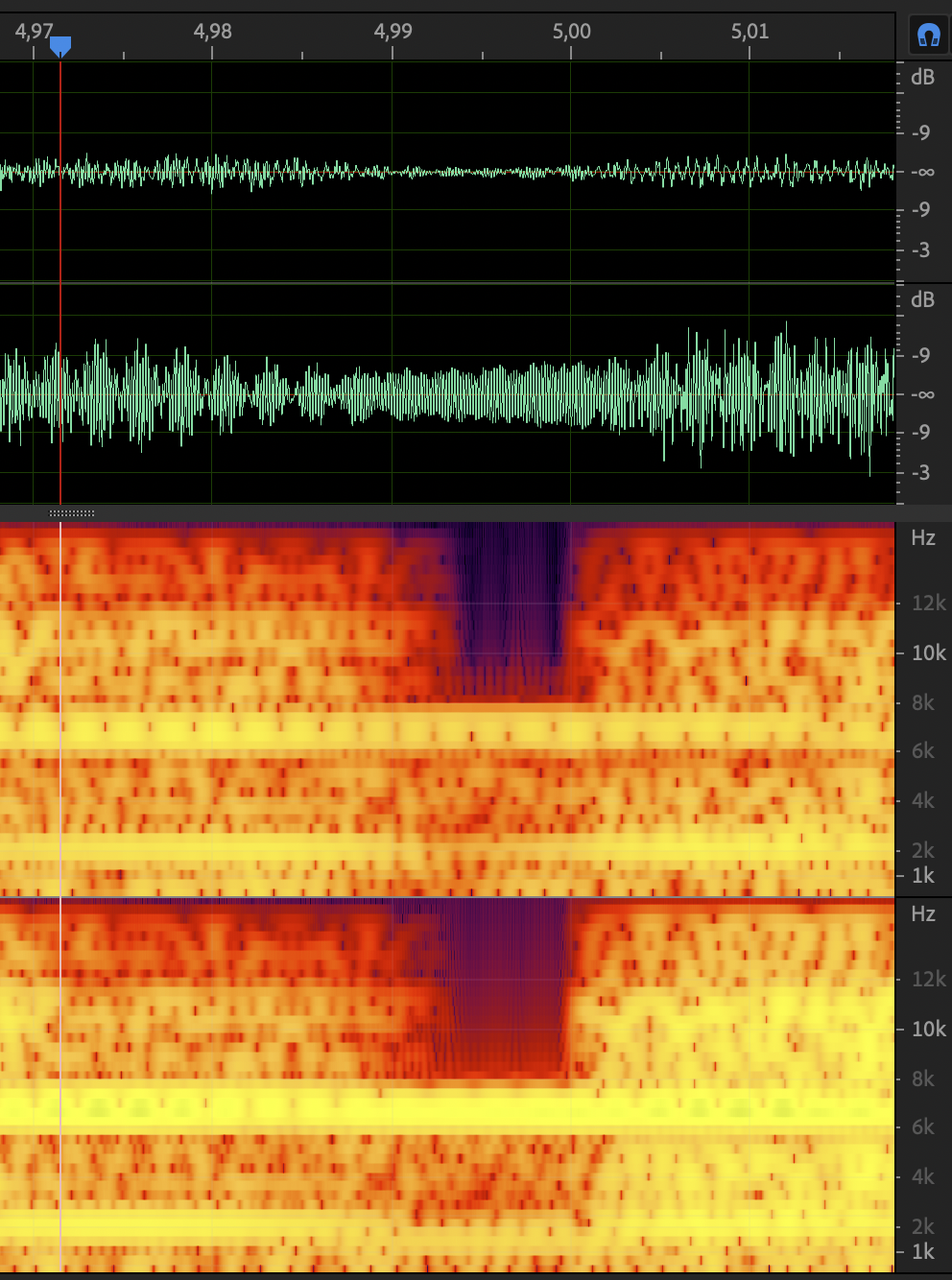Image resolution: width=952 pixels, height=1280 pixels.
Task: Click the Hz label of the upper spectrogram scale
Action: click(x=923, y=538)
